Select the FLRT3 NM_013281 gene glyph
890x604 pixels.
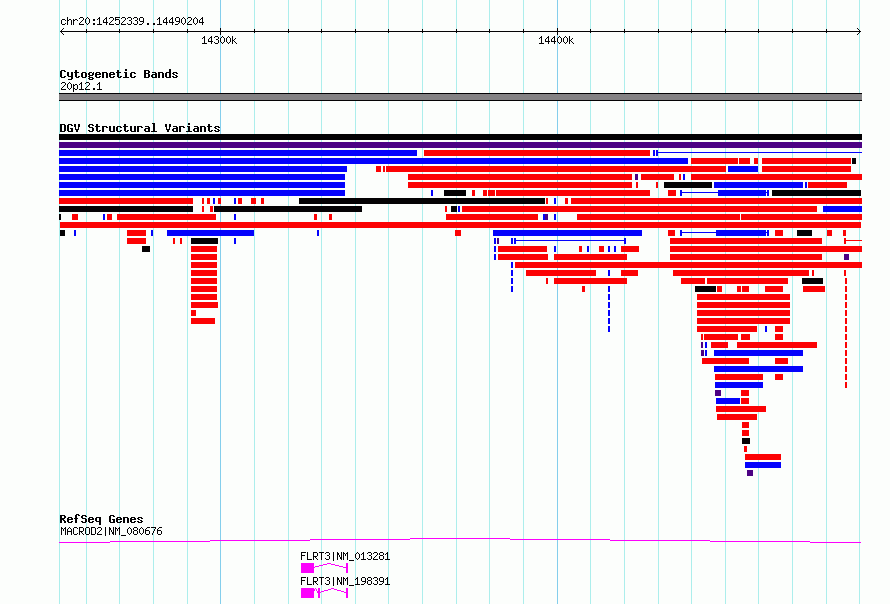pos(324,568)
